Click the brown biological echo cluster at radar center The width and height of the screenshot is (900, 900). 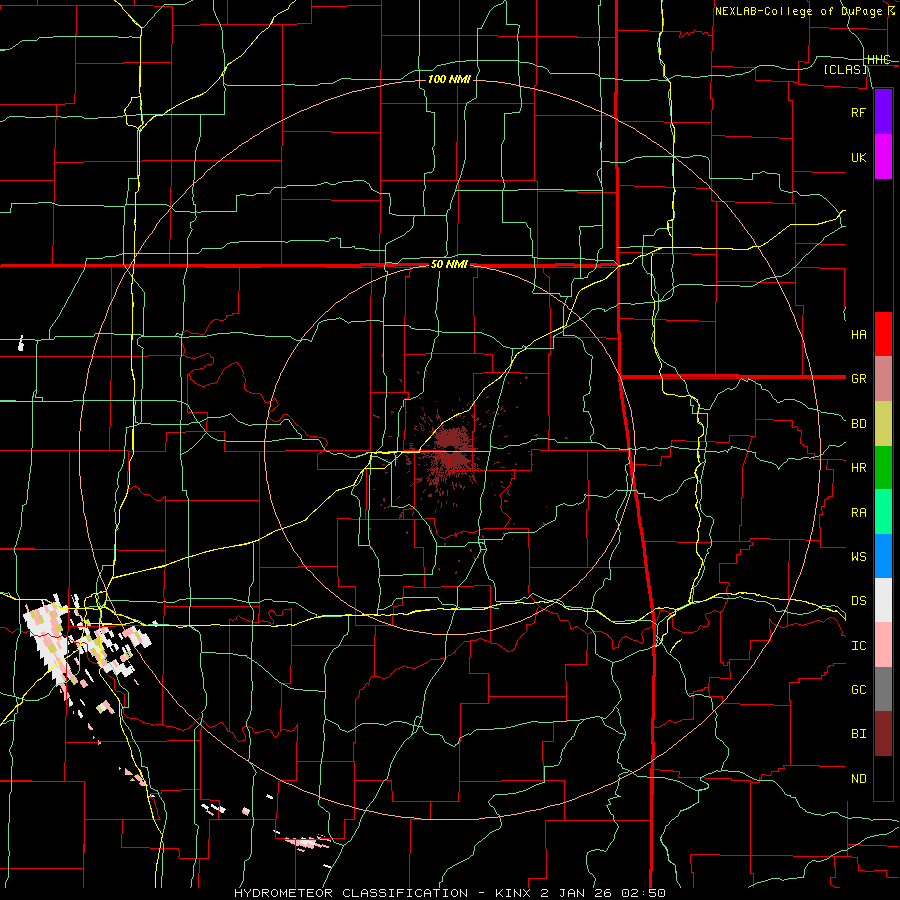click(453, 451)
